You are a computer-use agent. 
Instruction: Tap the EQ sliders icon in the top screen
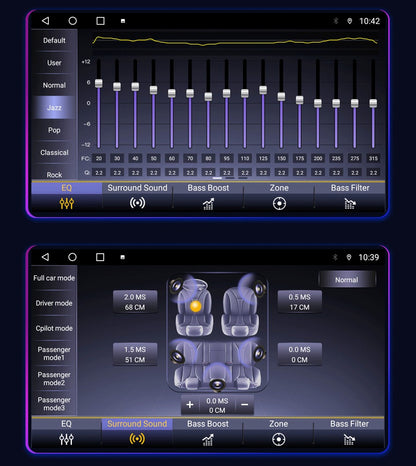(x=67, y=203)
